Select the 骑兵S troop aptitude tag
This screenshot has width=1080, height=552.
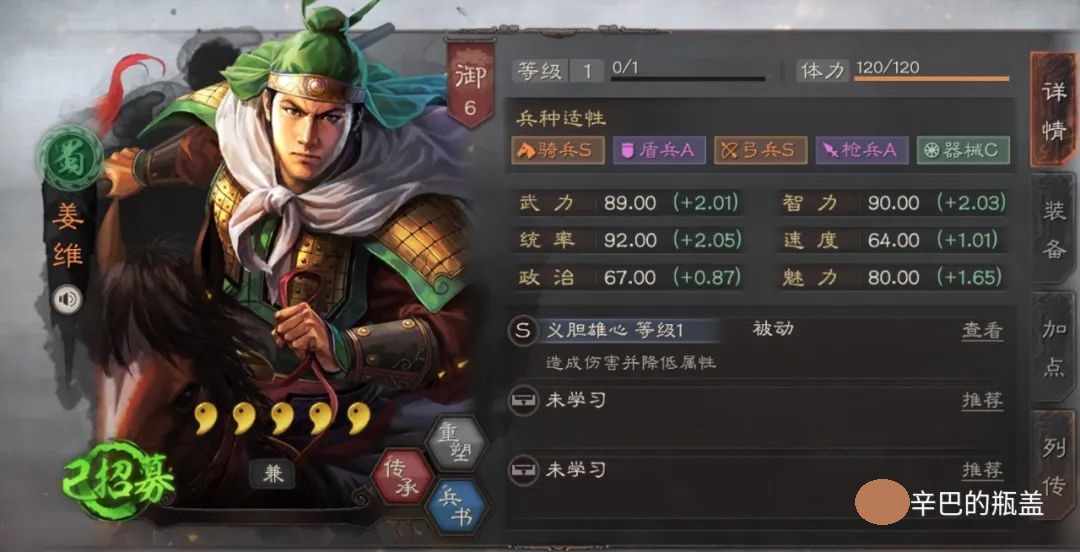(x=558, y=150)
